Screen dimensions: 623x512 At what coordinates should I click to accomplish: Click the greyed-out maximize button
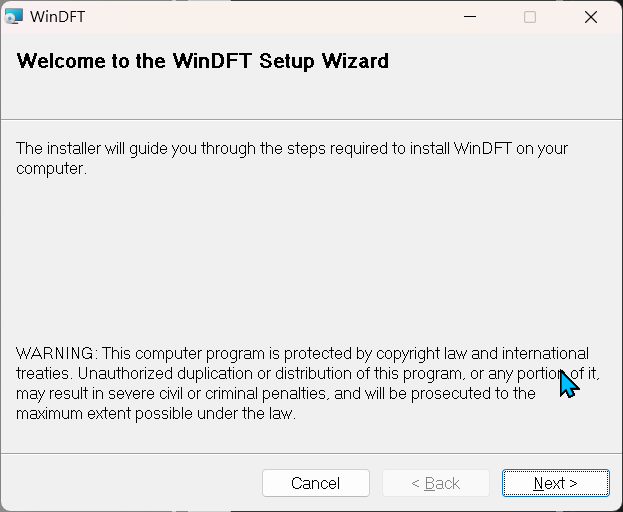530,17
